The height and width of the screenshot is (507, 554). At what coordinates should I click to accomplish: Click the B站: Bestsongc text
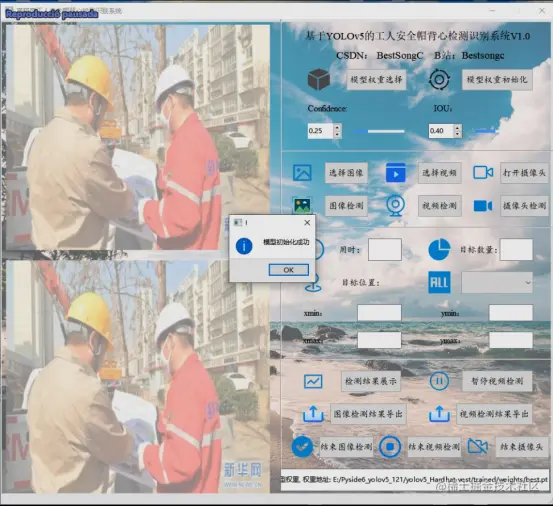click(x=469, y=55)
